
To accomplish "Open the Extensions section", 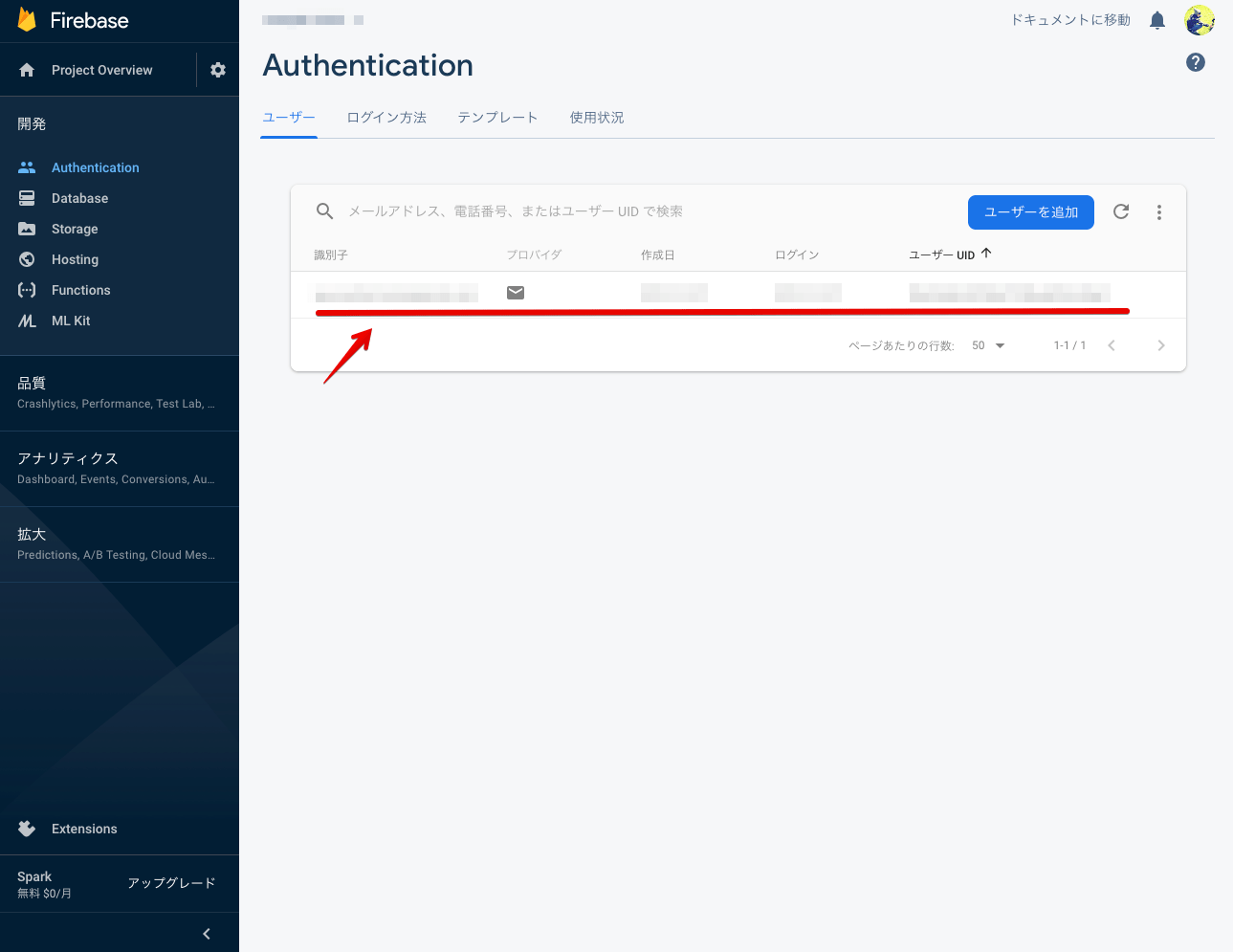I will (x=83, y=829).
